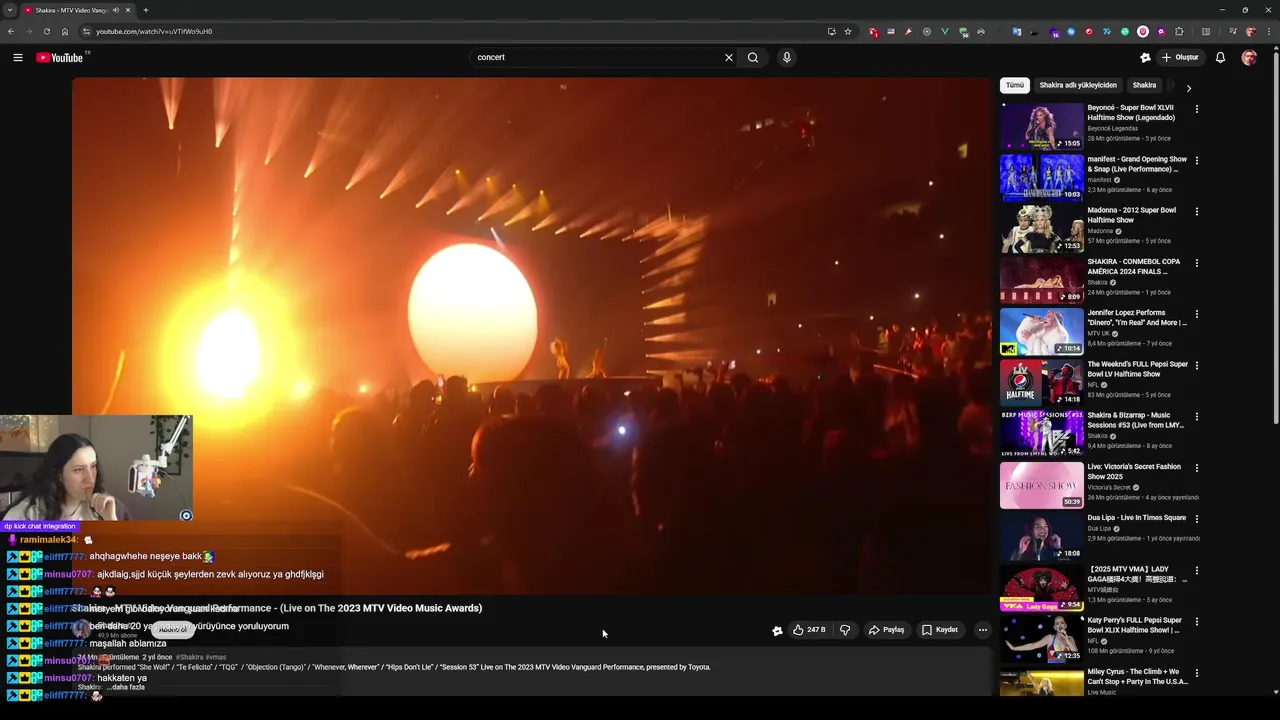This screenshot has width=1280, height=720.
Task: Click the browser address bar URL
Action: [154, 31]
